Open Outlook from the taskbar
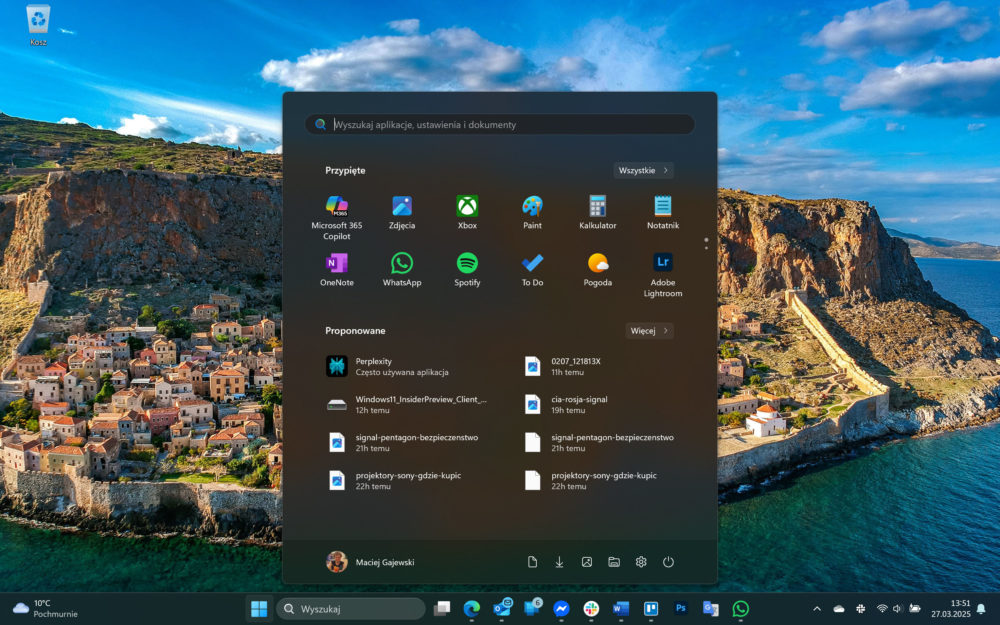This screenshot has width=1000, height=625. 502,609
